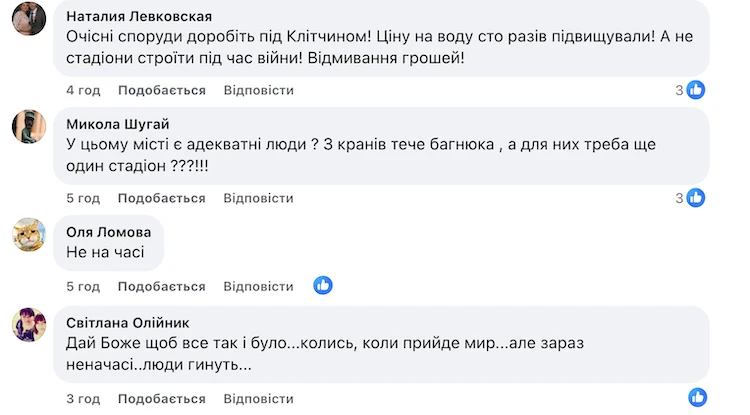Click like reaction icon on Микола Шугай's comment

click(x=696, y=198)
